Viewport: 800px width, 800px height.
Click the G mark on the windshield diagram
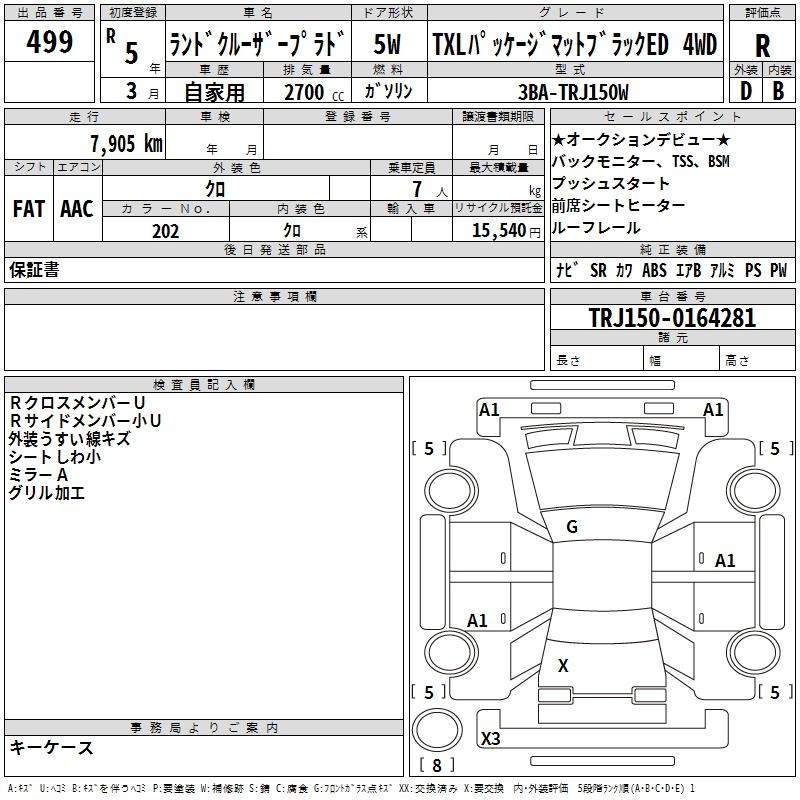[571, 527]
